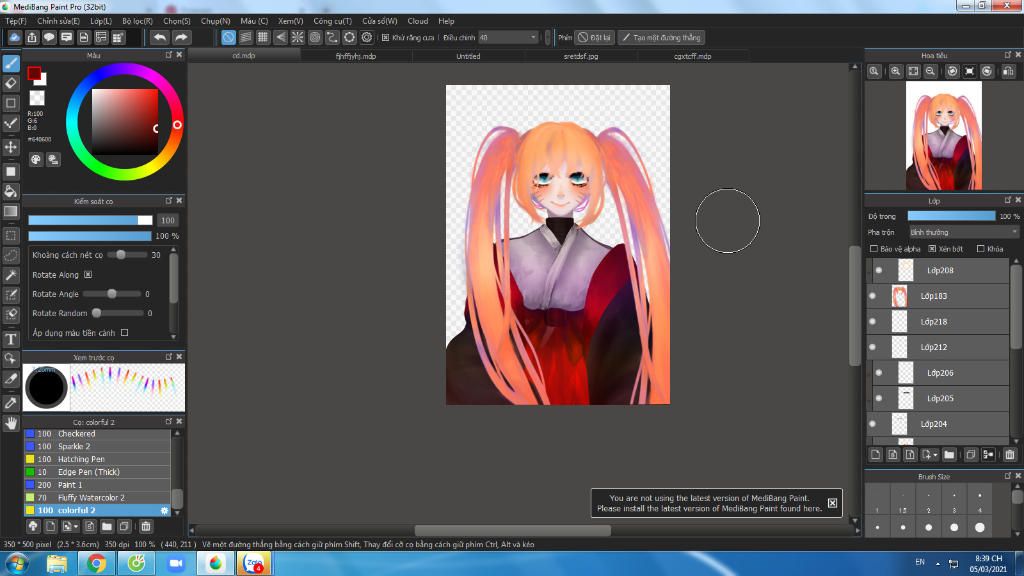Toggle Xén bớt clipping checkbox

[x=932, y=249]
